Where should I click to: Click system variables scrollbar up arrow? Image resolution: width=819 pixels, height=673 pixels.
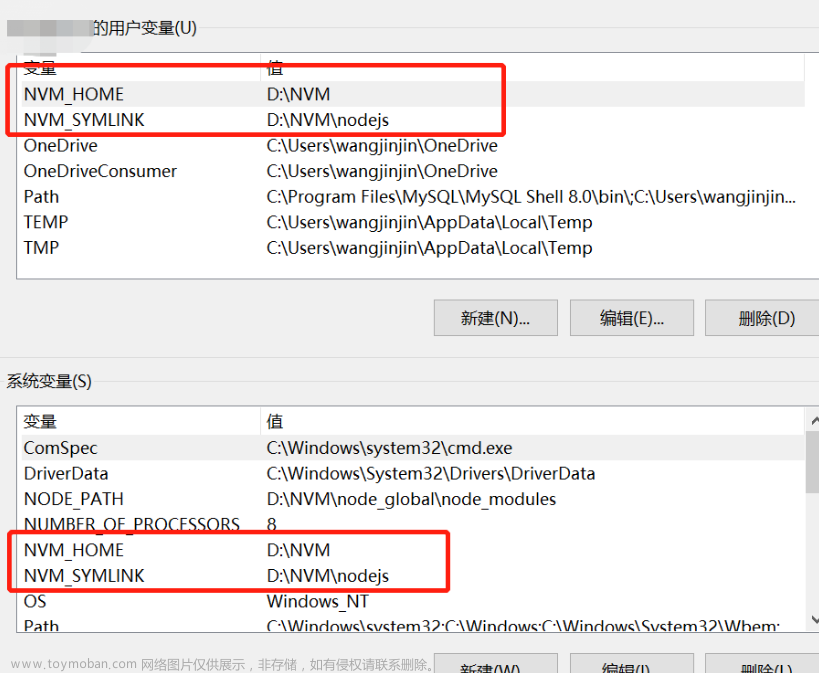[x=813, y=421]
